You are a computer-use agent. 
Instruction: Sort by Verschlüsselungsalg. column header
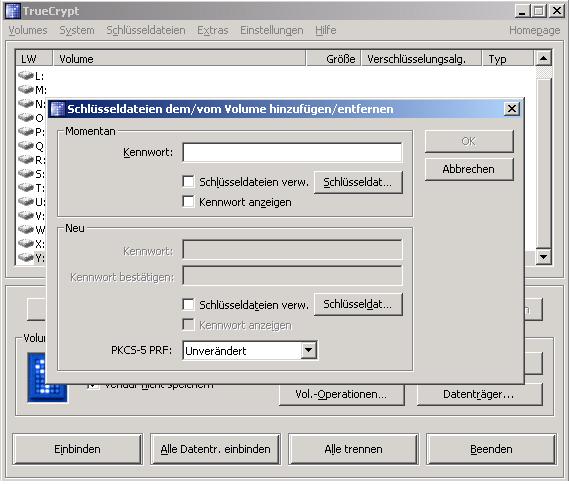421,58
